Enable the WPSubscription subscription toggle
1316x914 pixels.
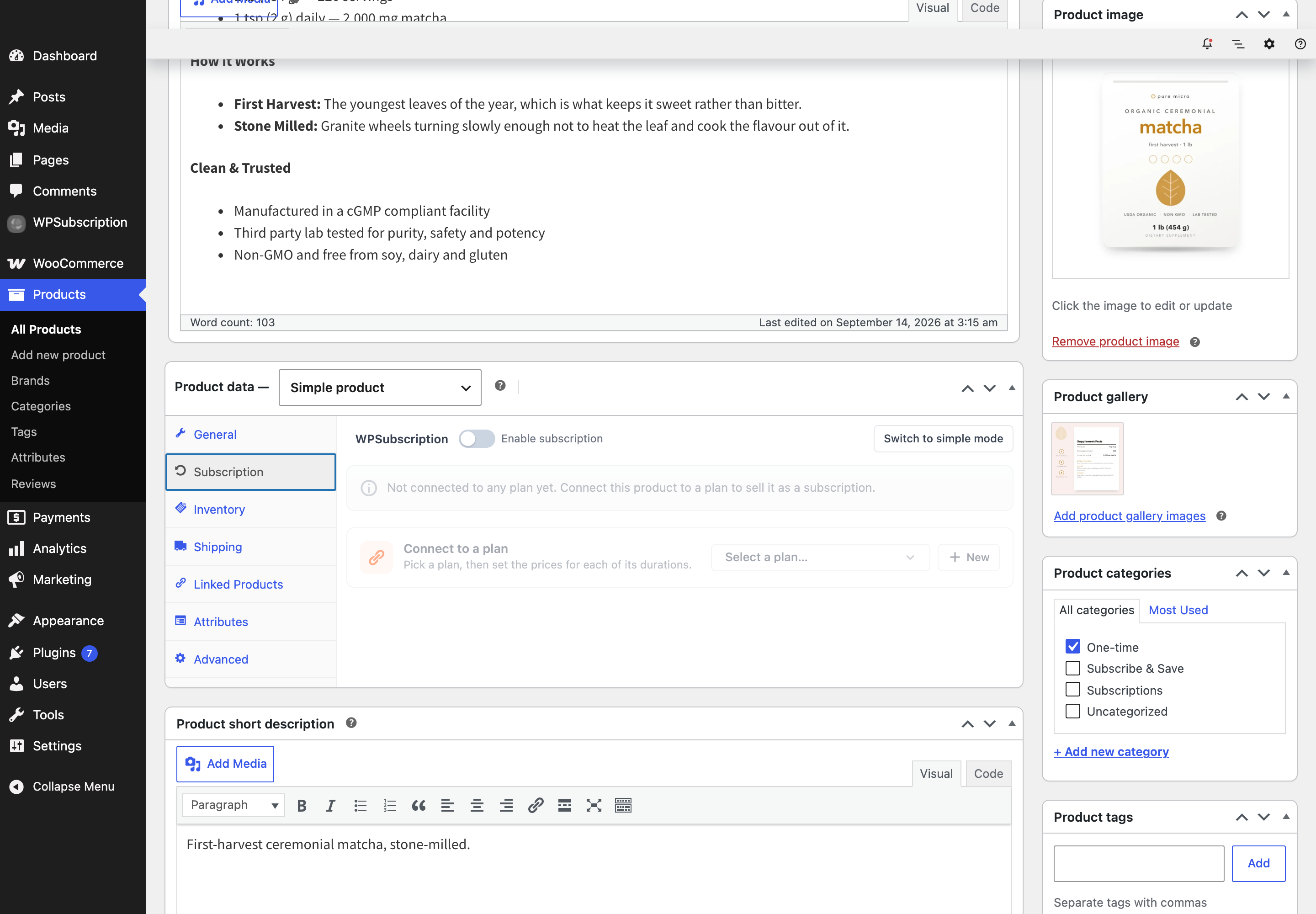click(x=477, y=439)
